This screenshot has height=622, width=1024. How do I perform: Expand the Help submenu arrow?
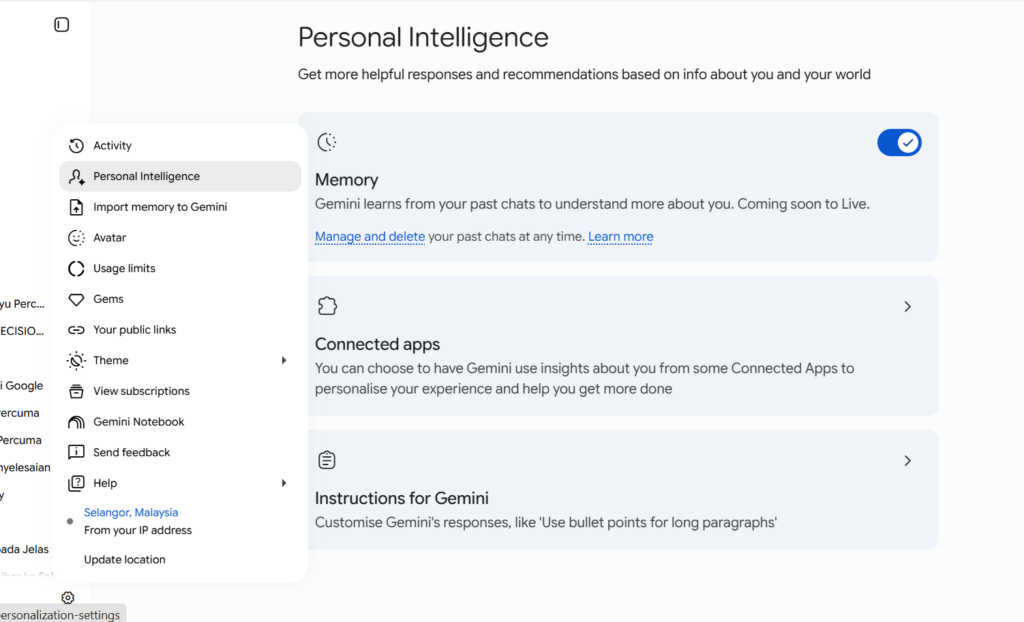tap(284, 483)
